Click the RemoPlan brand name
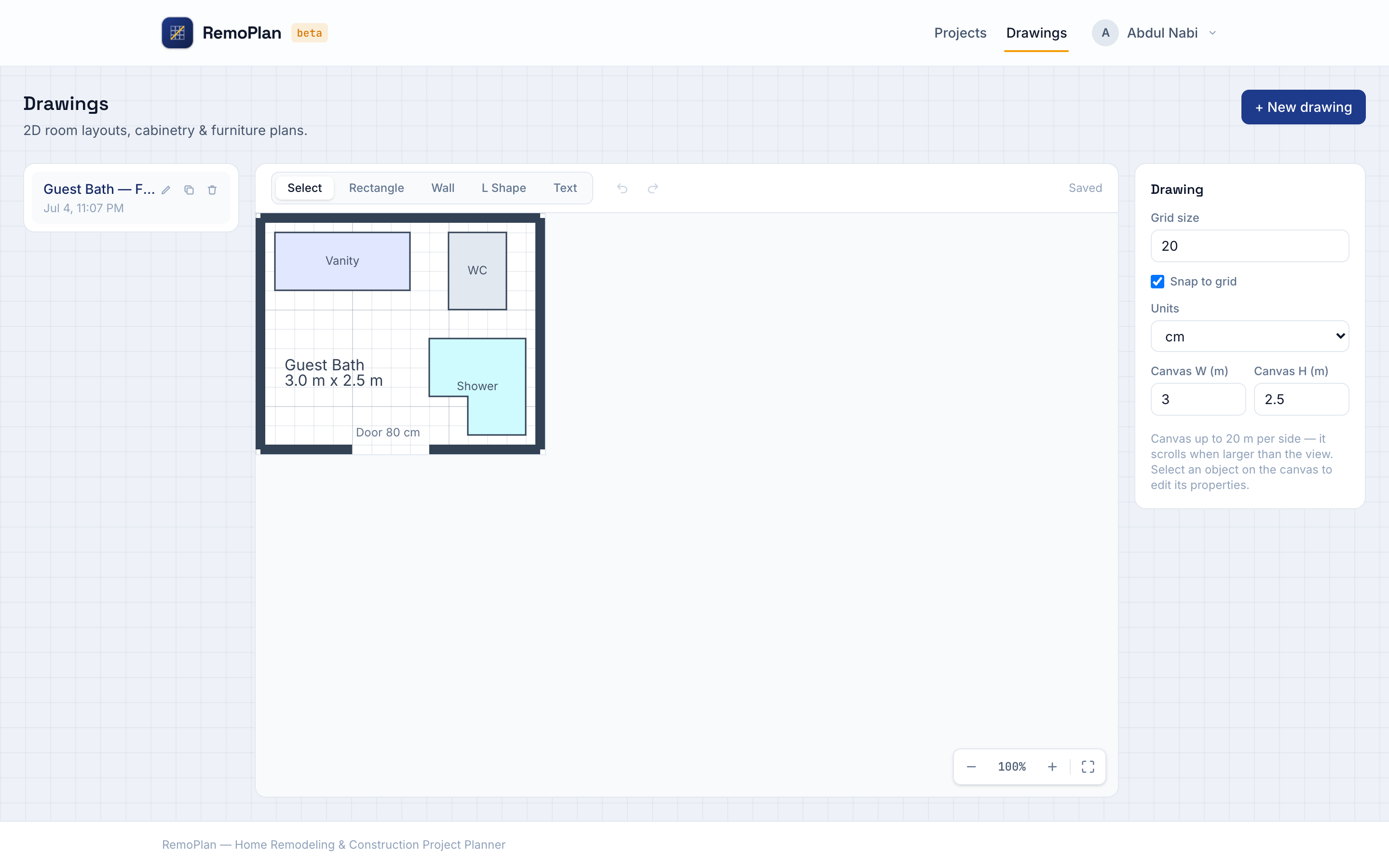 (242, 33)
